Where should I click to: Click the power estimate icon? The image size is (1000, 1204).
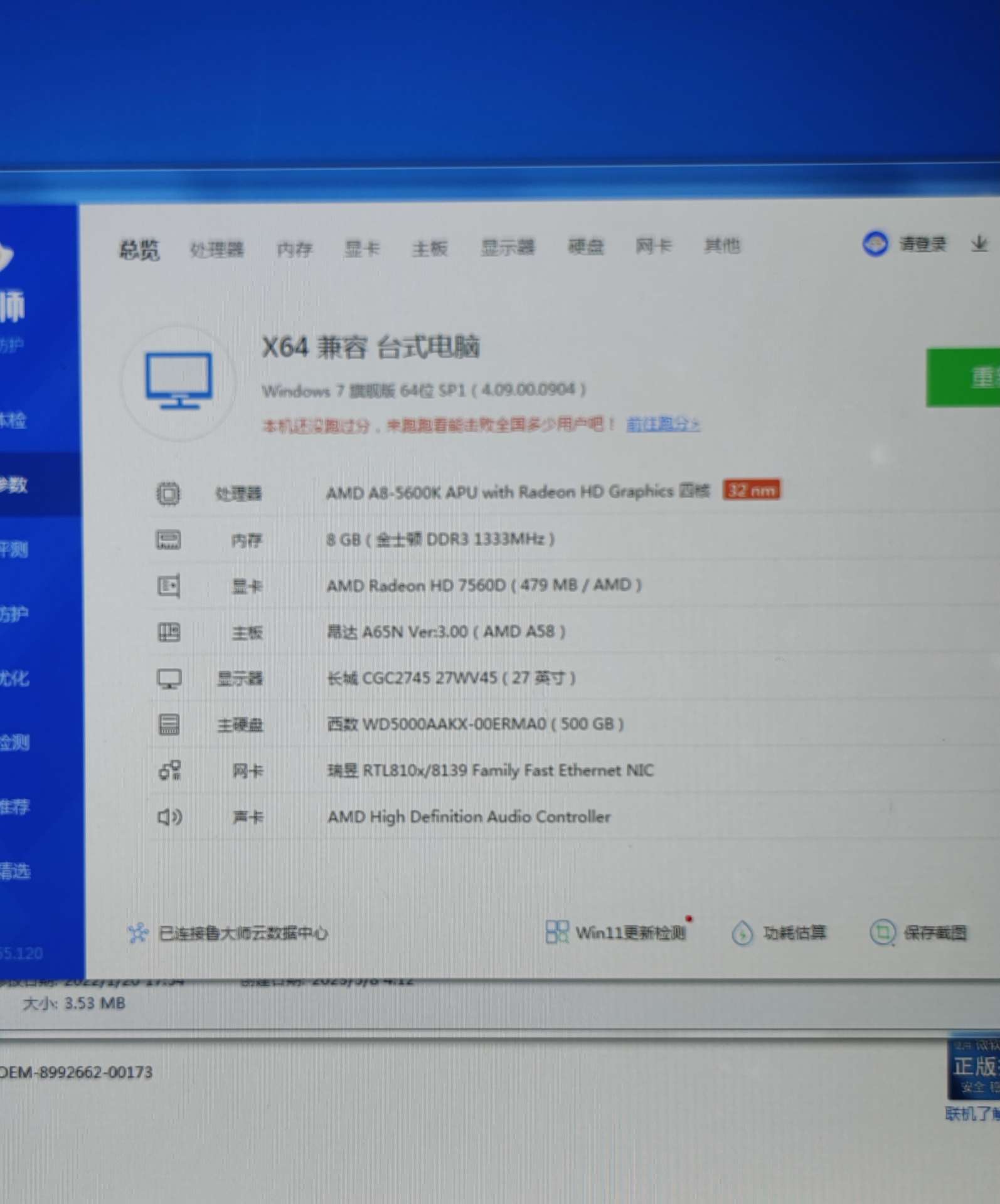[742, 934]
